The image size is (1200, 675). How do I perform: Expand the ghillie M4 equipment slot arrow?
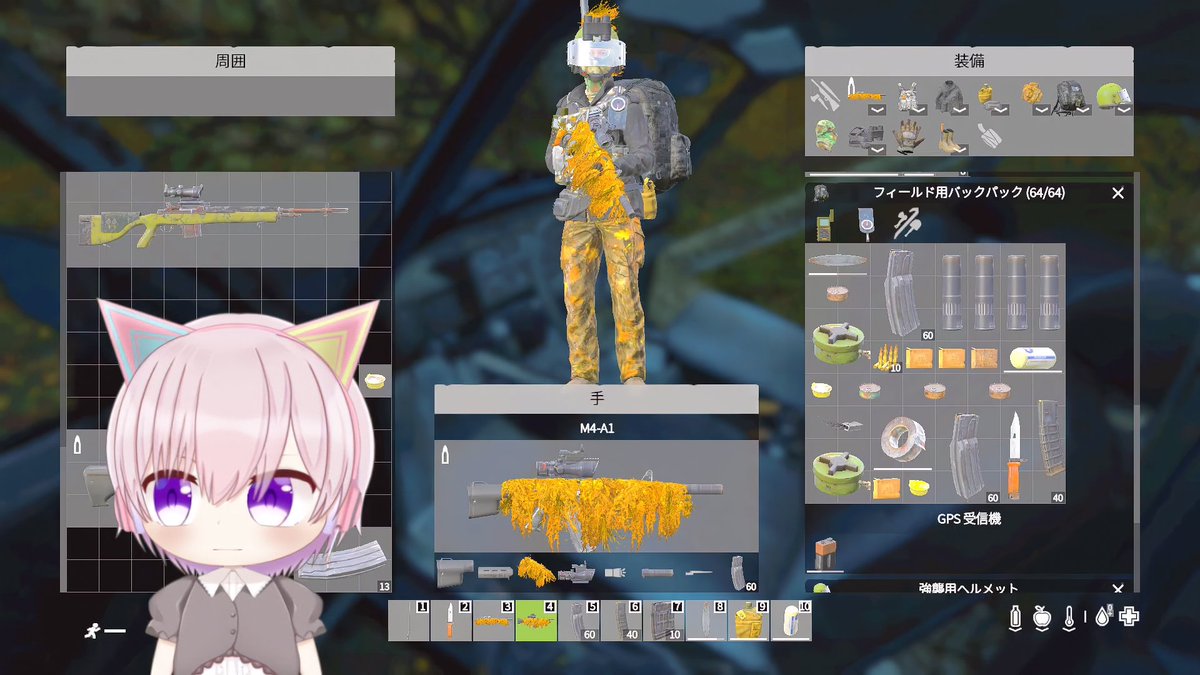click(877, 110)
